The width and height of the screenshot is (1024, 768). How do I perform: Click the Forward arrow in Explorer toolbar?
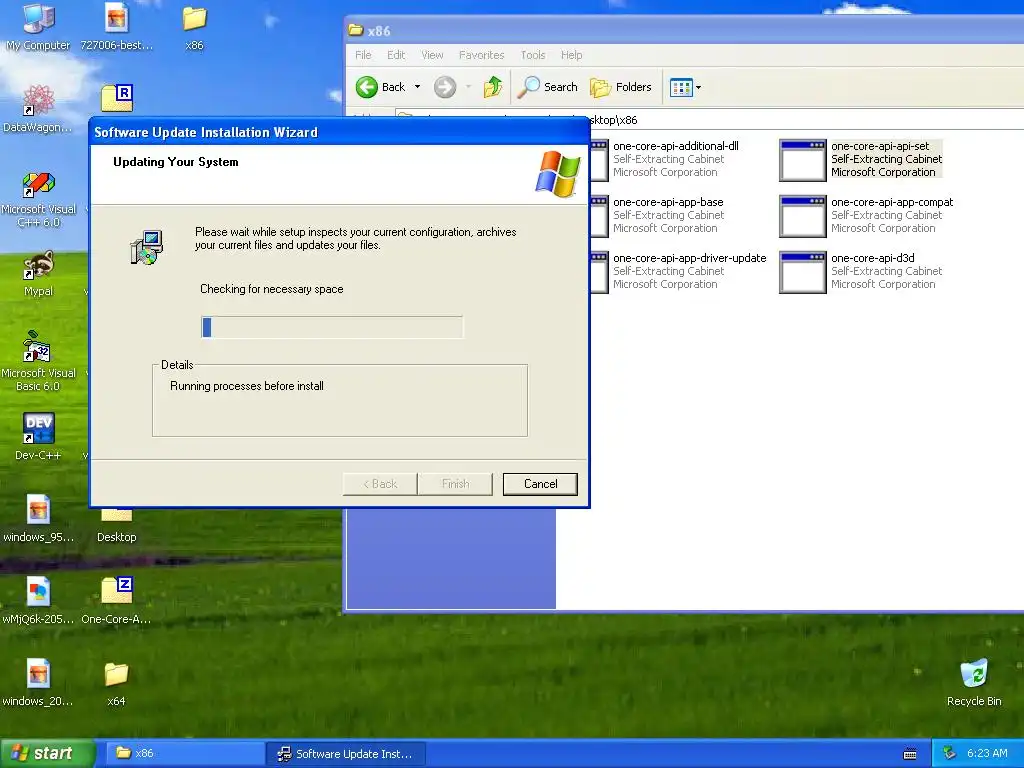click(x=445, y=87)
